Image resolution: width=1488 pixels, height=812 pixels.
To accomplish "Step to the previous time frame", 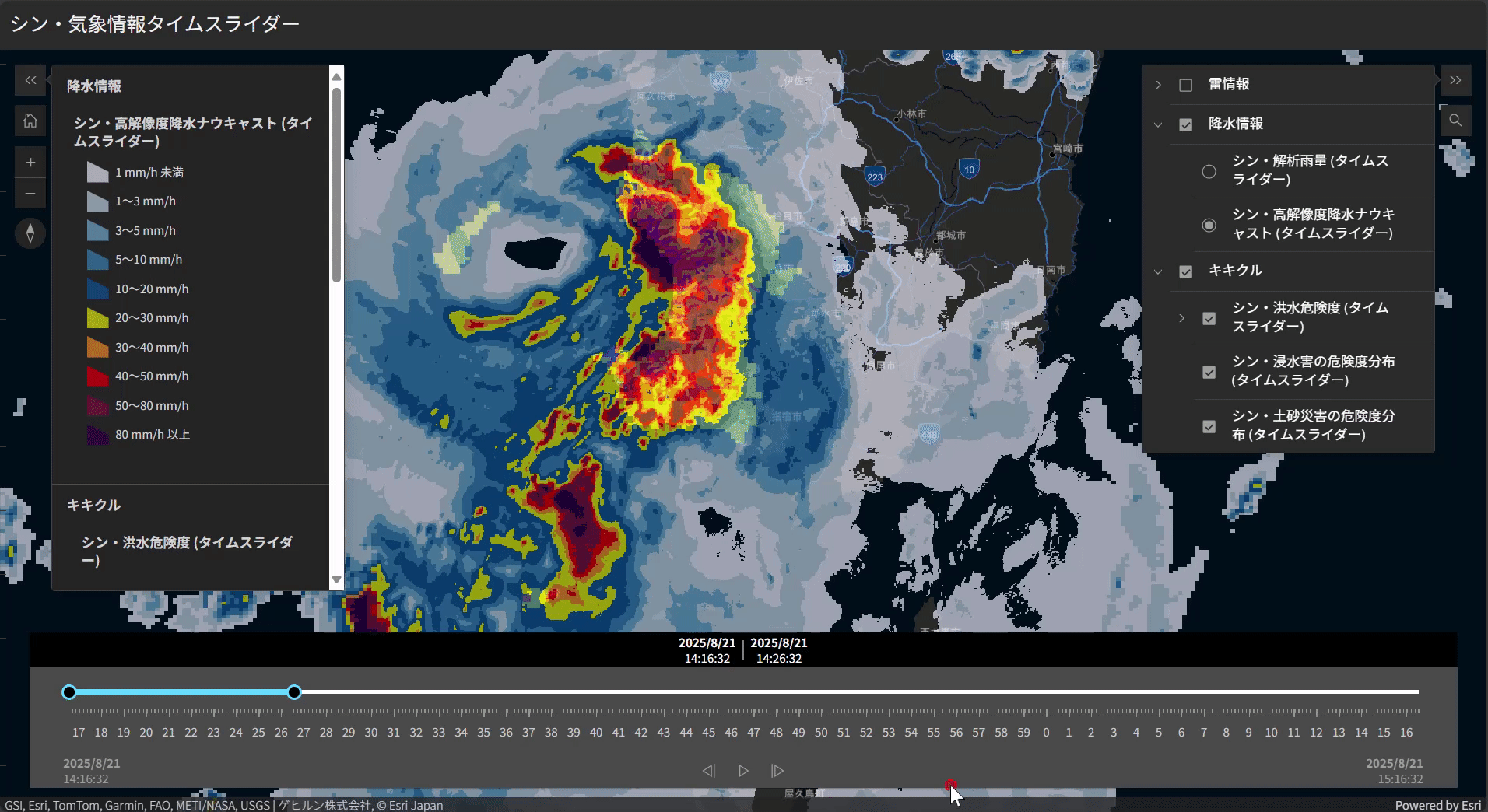I will coord(708,771).
